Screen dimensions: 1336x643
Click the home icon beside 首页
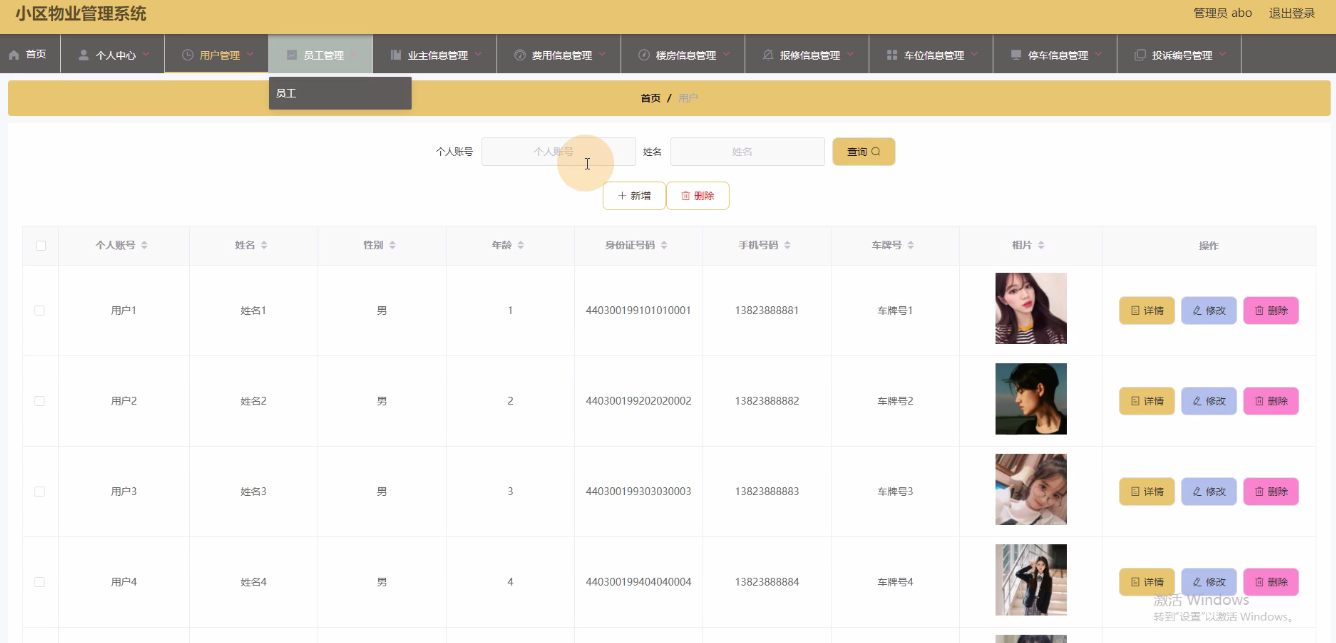(x=14, y=55)
